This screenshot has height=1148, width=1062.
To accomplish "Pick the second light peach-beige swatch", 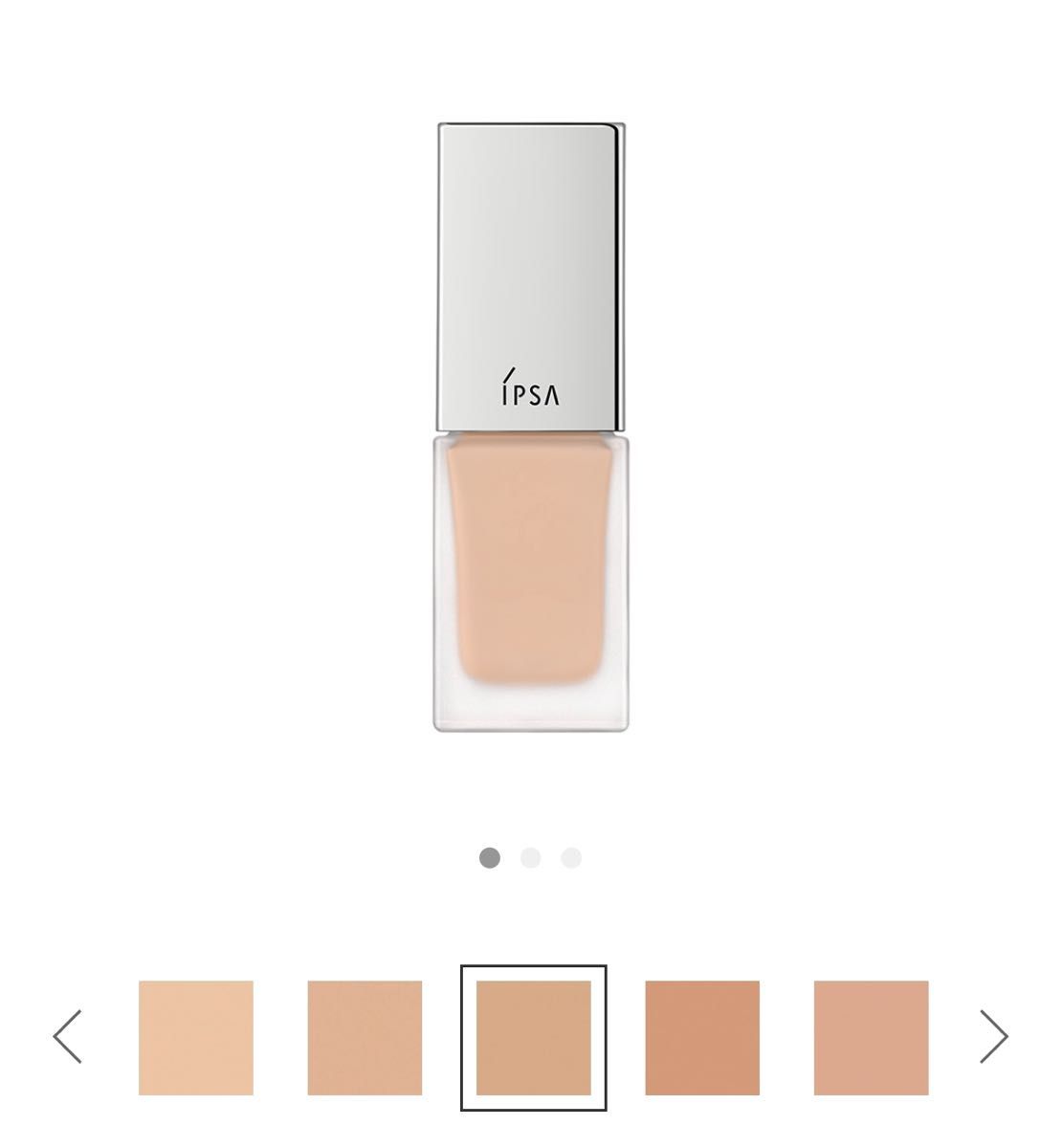I will [x=365, y=1038].
